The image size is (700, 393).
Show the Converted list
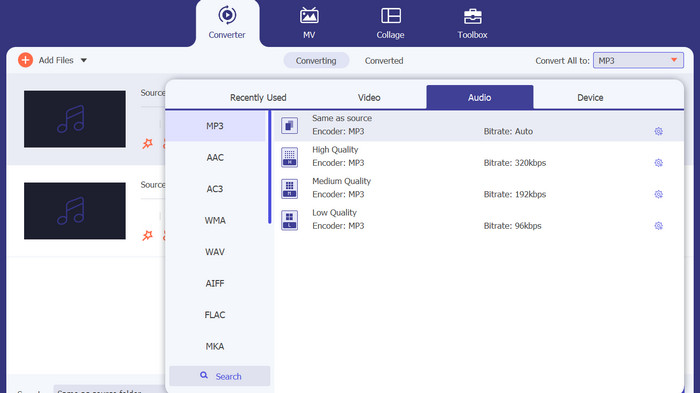[x=384, y=61]
